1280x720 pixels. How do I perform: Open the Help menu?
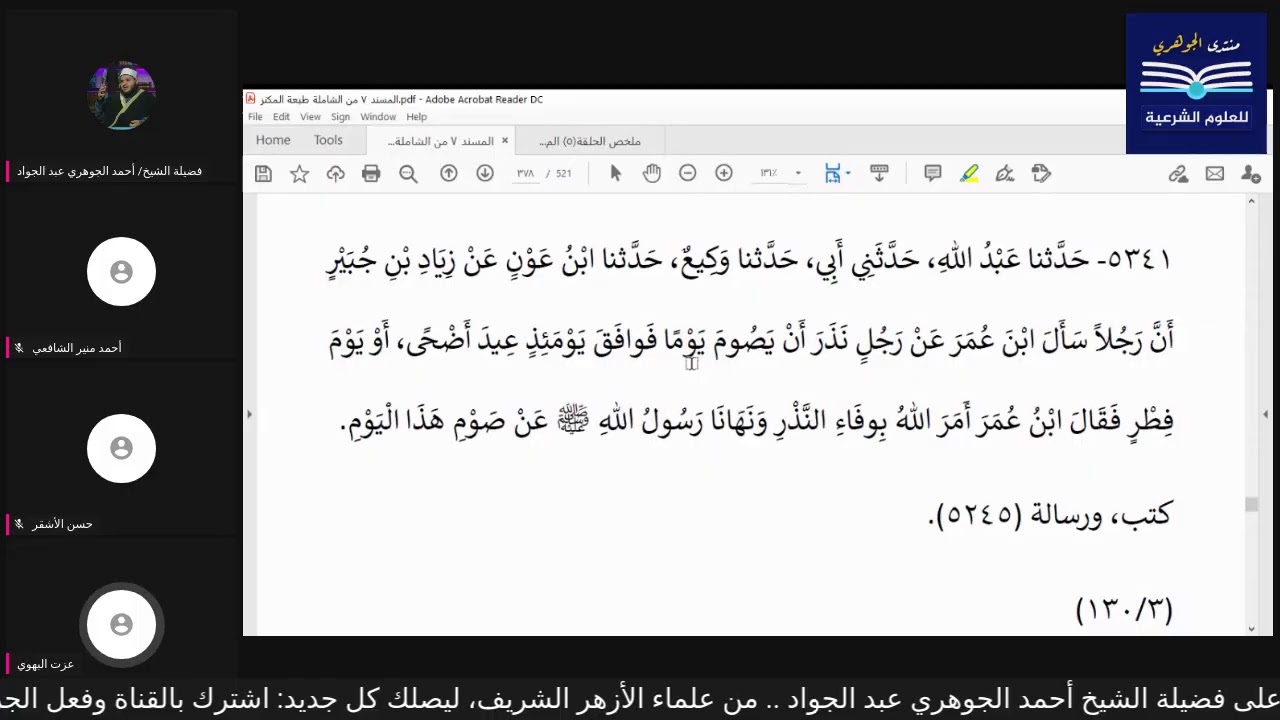click(416, 117)
